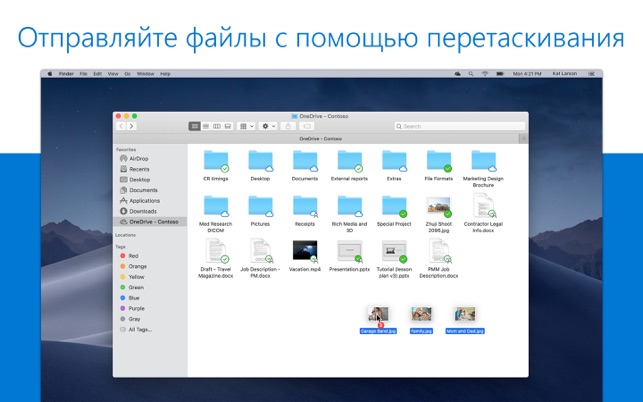Select the Med Research DICOM folder
The image size is (643, 402).
coord(216,206)
